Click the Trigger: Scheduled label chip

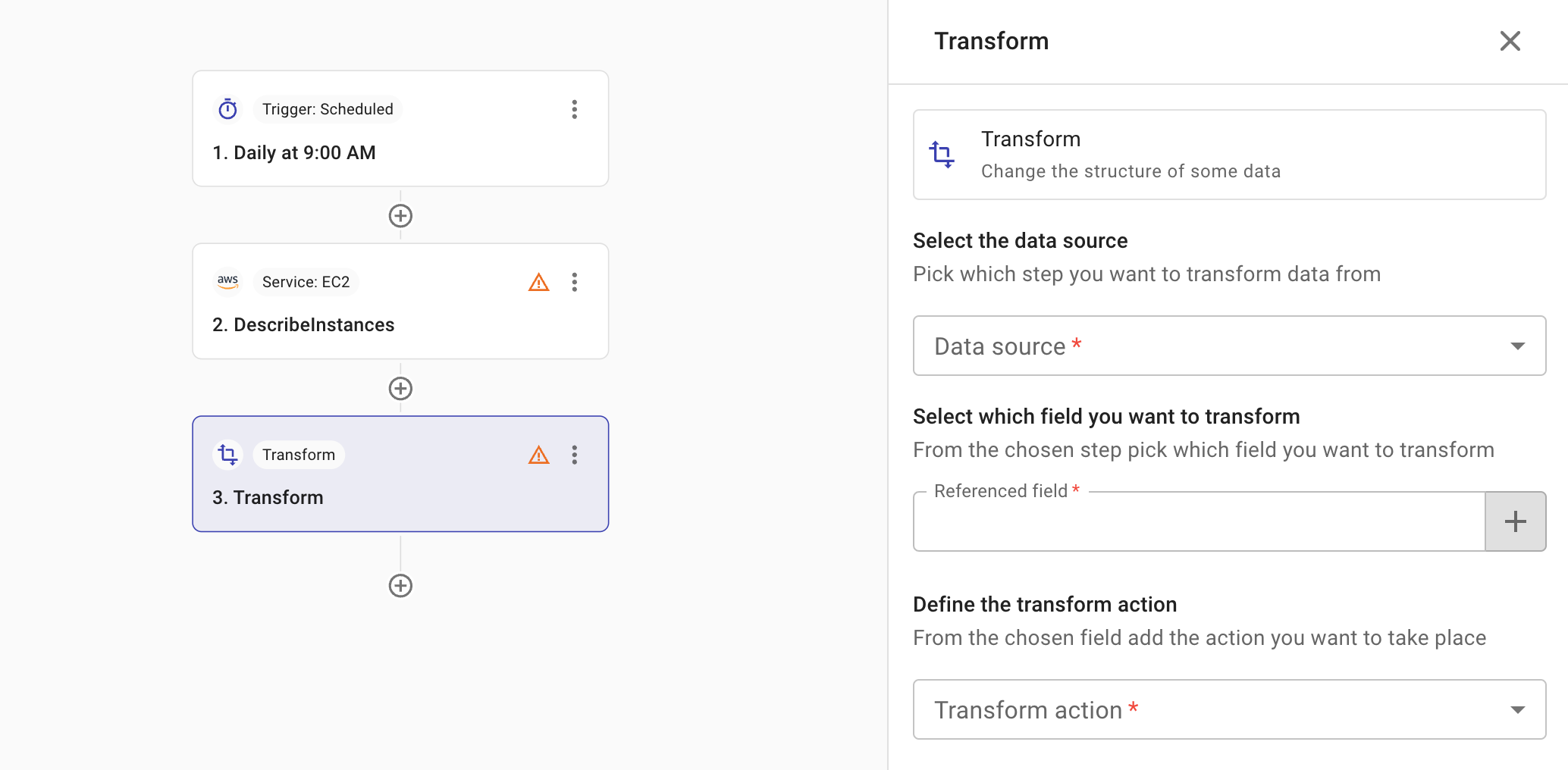[328, 108]
